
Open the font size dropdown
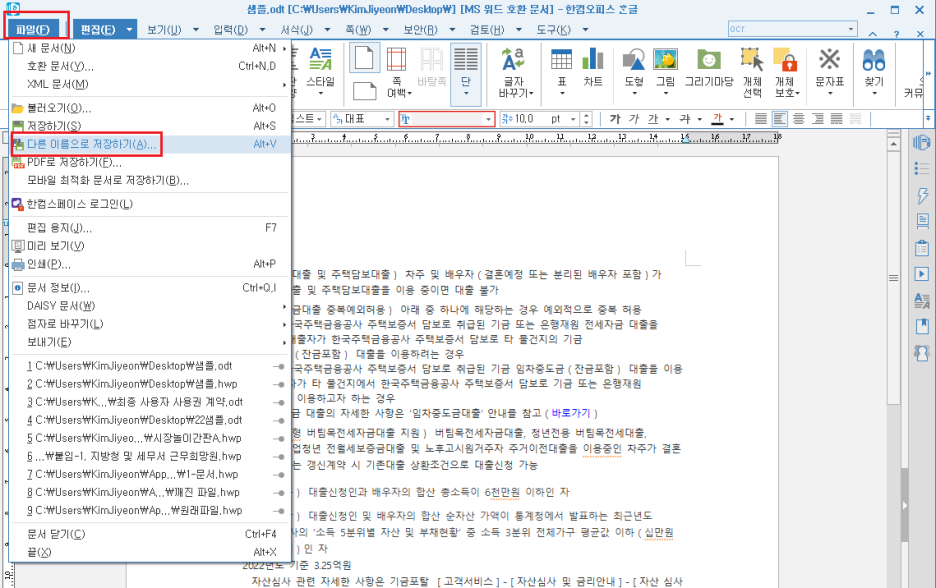[x=573, y=119]
